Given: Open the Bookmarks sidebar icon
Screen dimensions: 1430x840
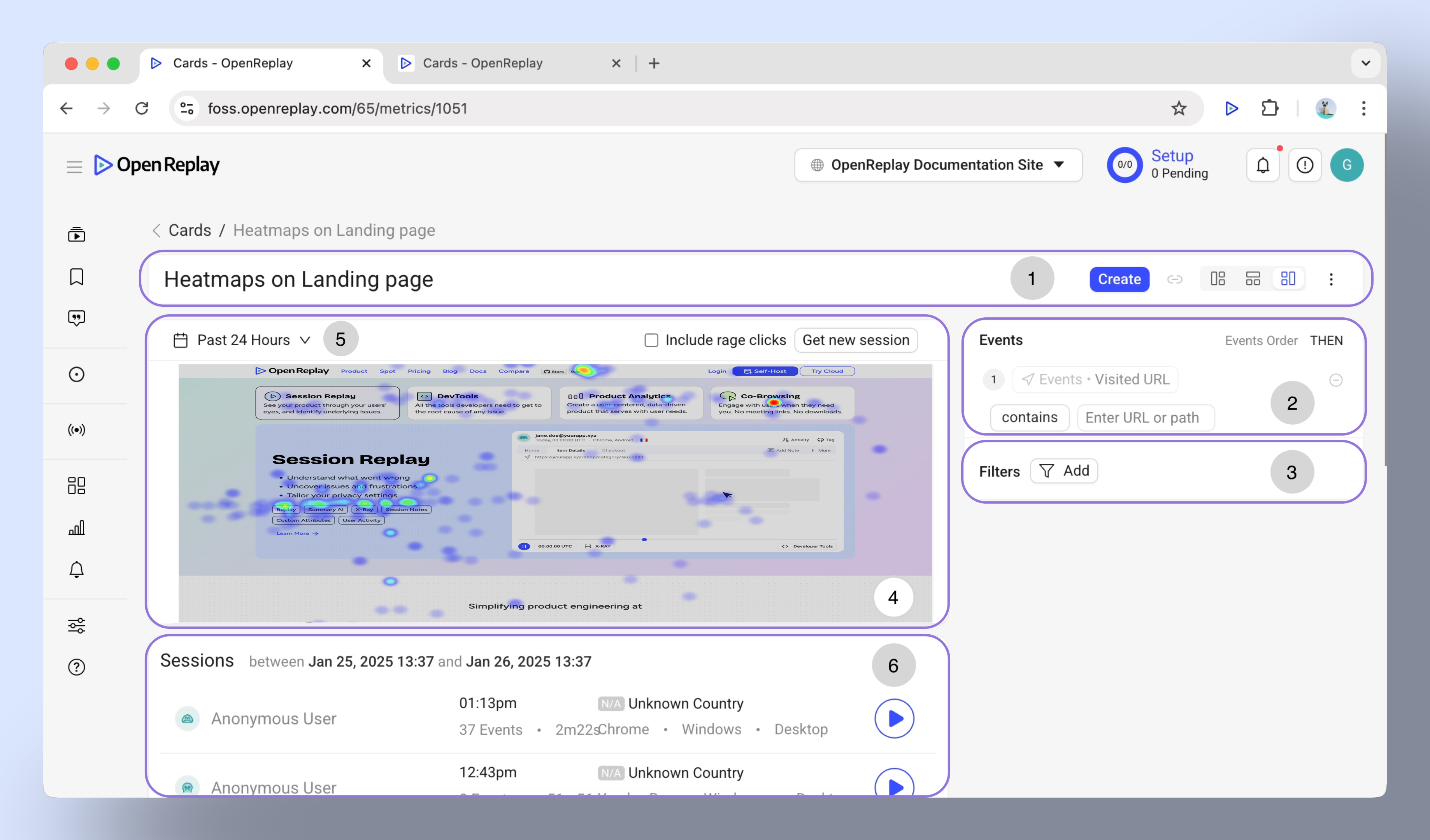Looking at the screenshot, I should click(x=77, y=277).
